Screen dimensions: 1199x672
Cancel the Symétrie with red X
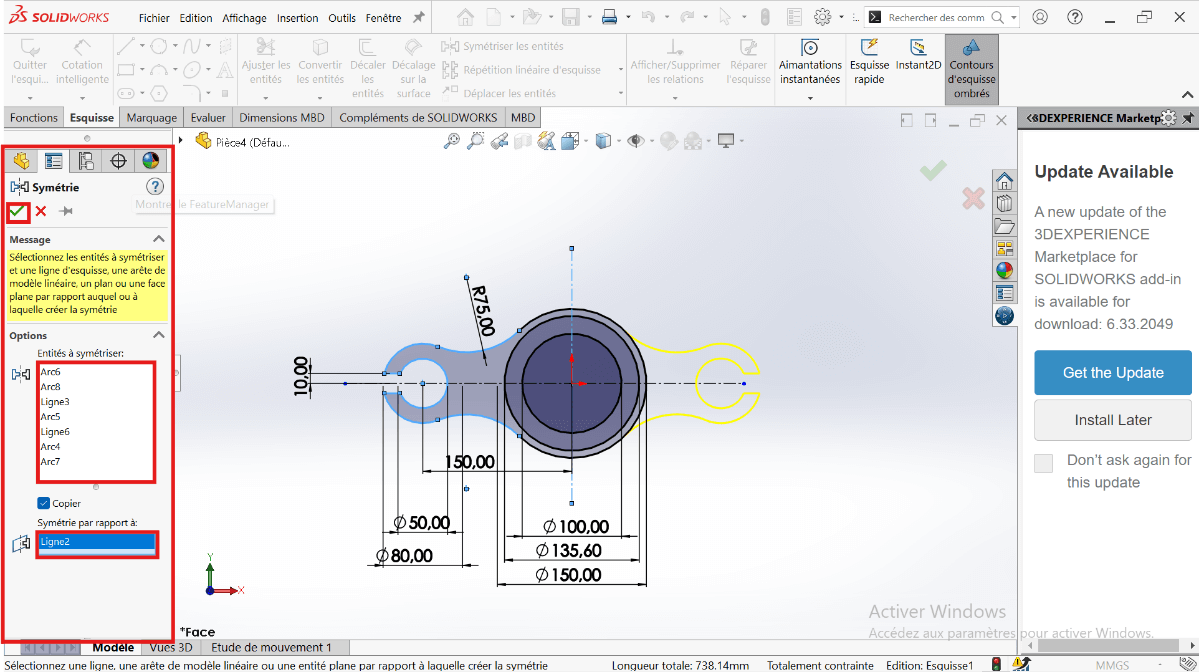click(41, 211)
